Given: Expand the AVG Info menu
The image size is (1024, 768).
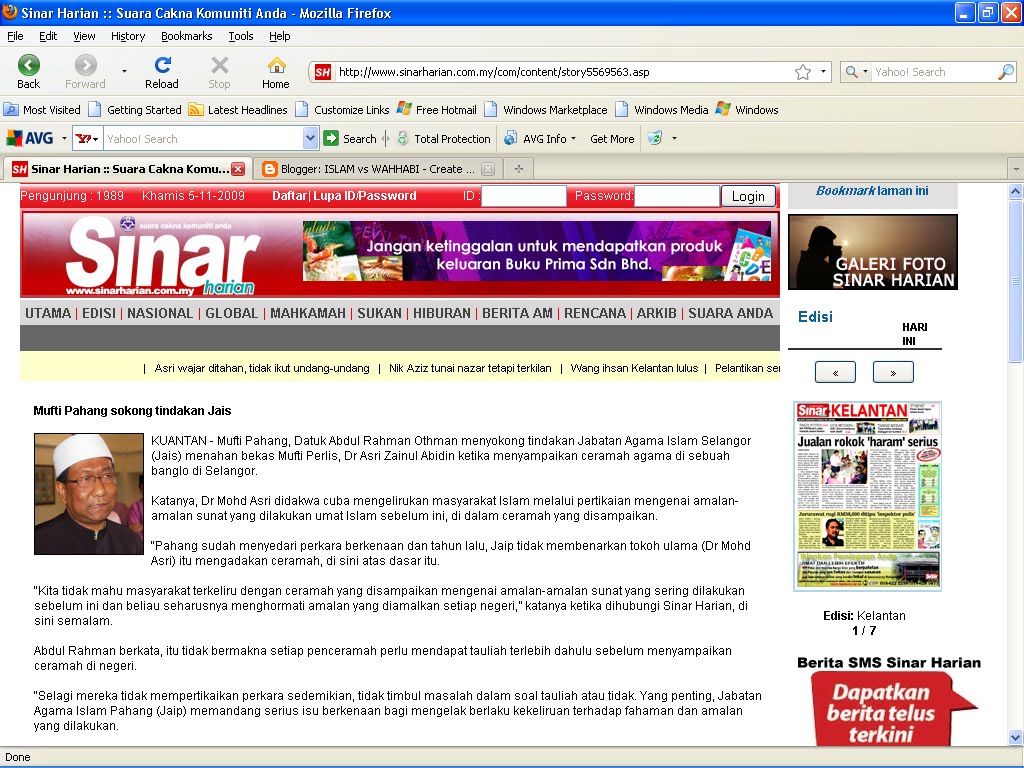Looking at the screenshot, I should (540, 138).
